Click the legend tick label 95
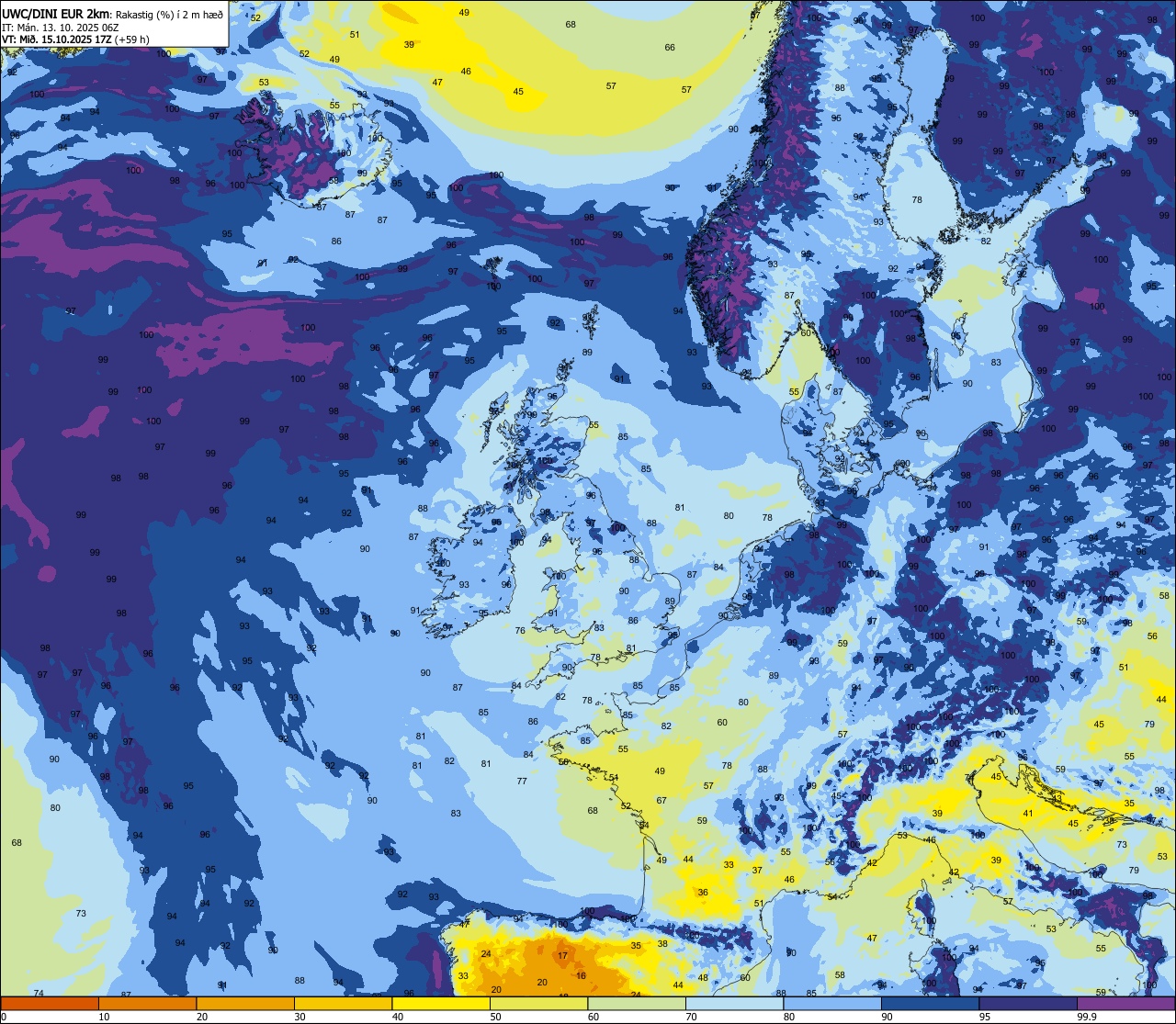The image size is (1176, 1024). (x=985, y=1017)
